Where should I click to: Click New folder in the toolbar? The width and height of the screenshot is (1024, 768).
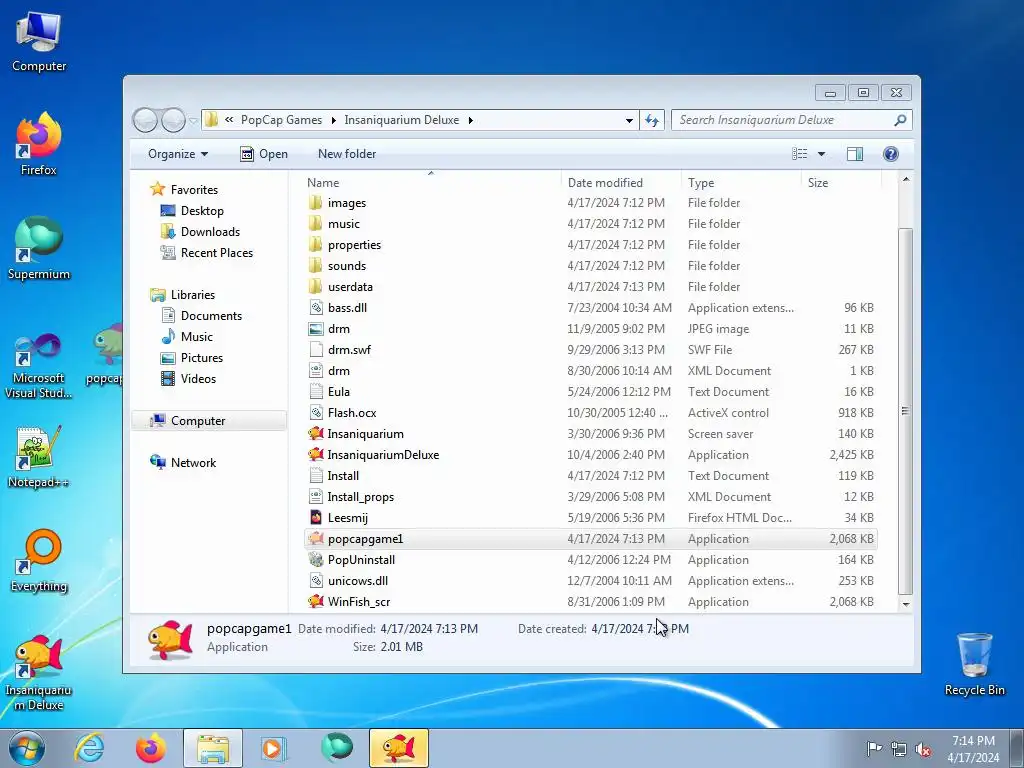tap(347, 153)
